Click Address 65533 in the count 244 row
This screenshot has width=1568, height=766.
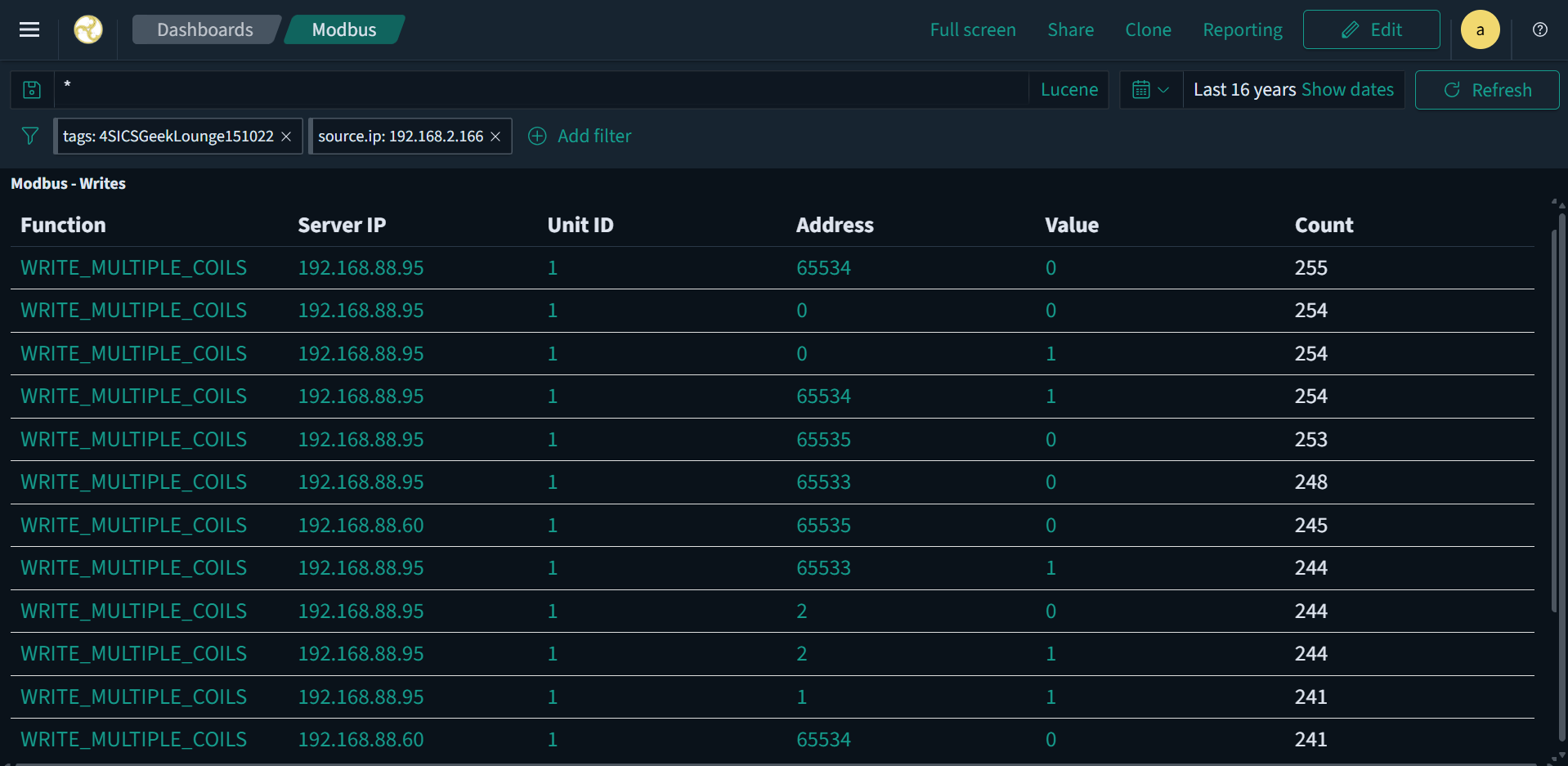[x=823, y=567]
